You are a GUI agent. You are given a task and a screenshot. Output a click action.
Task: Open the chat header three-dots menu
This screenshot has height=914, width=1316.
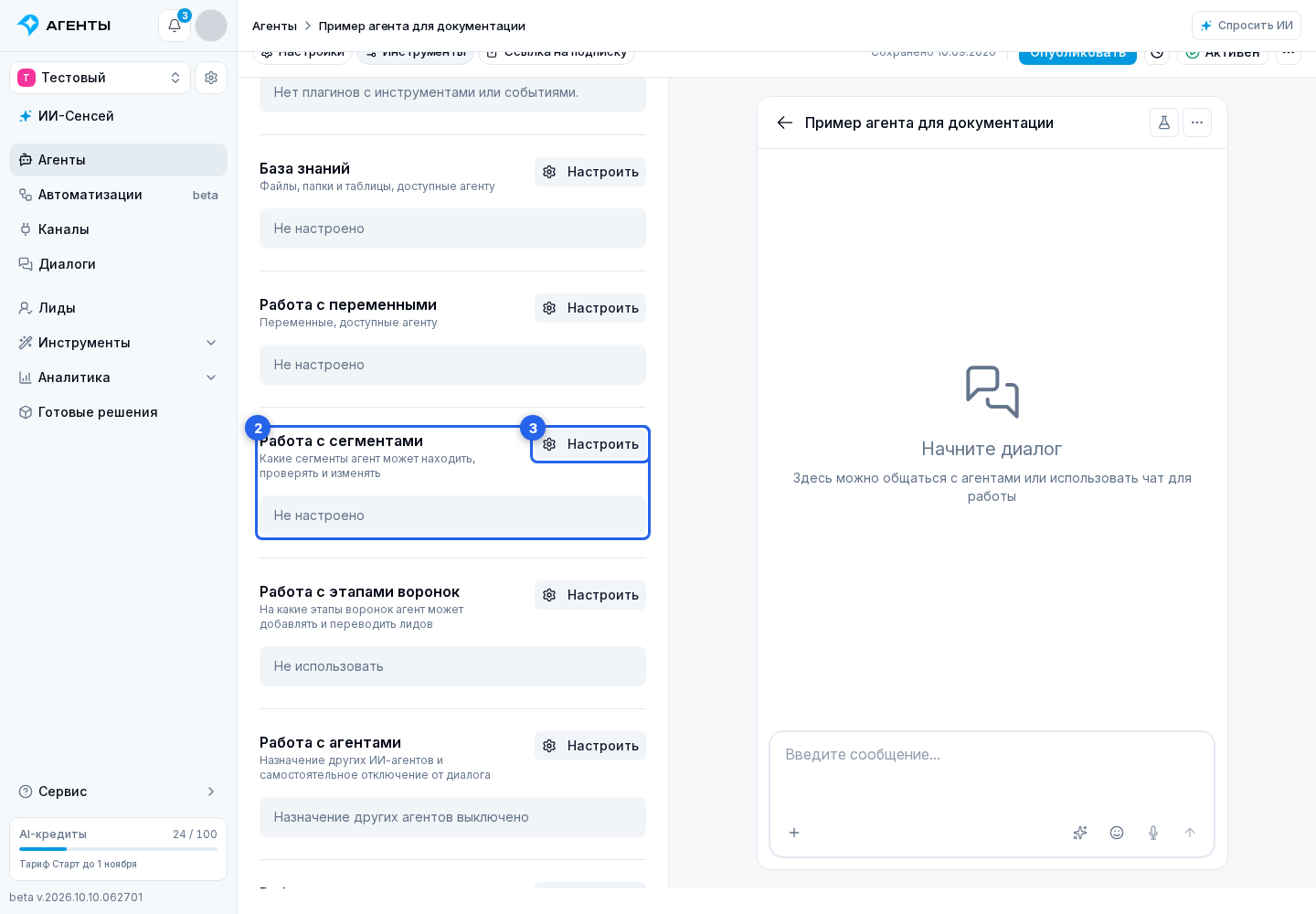coord(1197,122)
